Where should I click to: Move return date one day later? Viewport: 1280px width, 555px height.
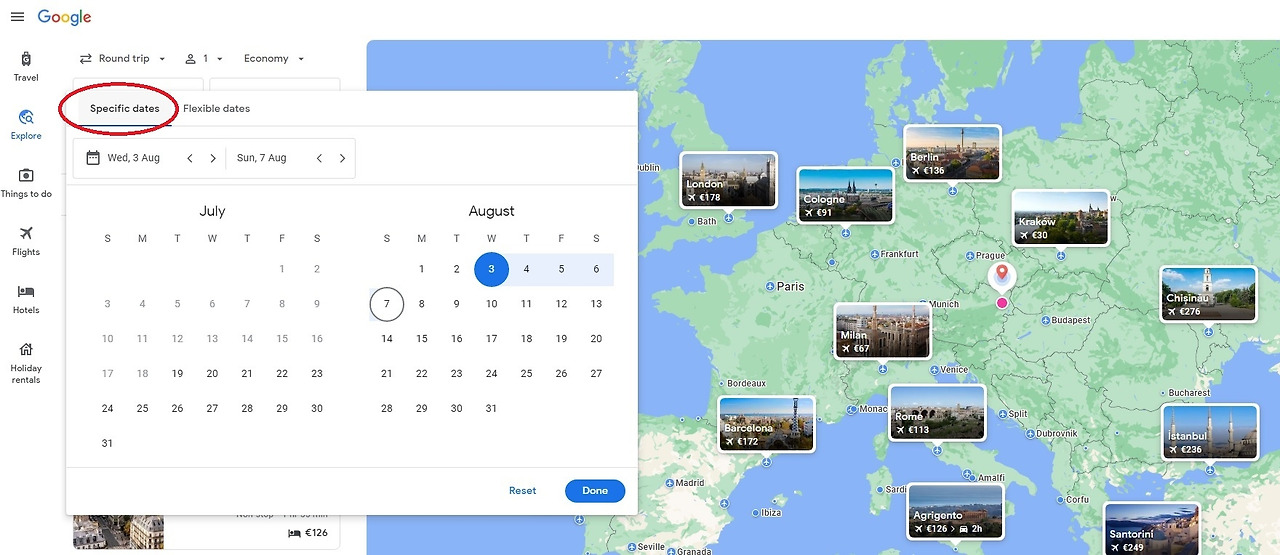click(342, 158)
